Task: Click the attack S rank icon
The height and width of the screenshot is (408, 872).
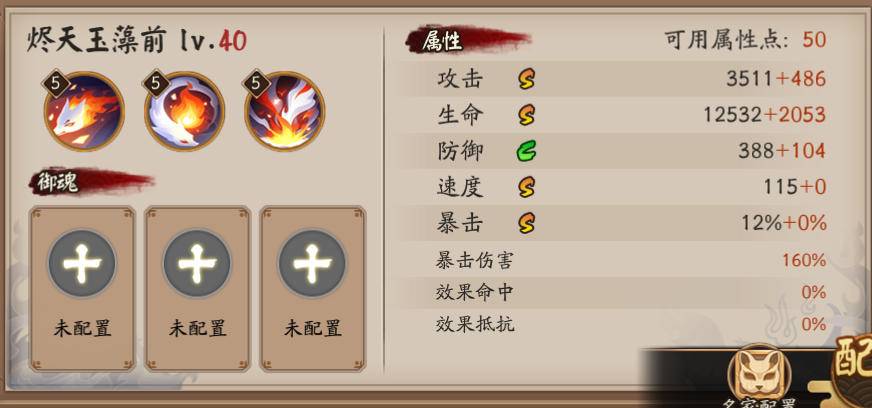Action: (x=526, y=79)
